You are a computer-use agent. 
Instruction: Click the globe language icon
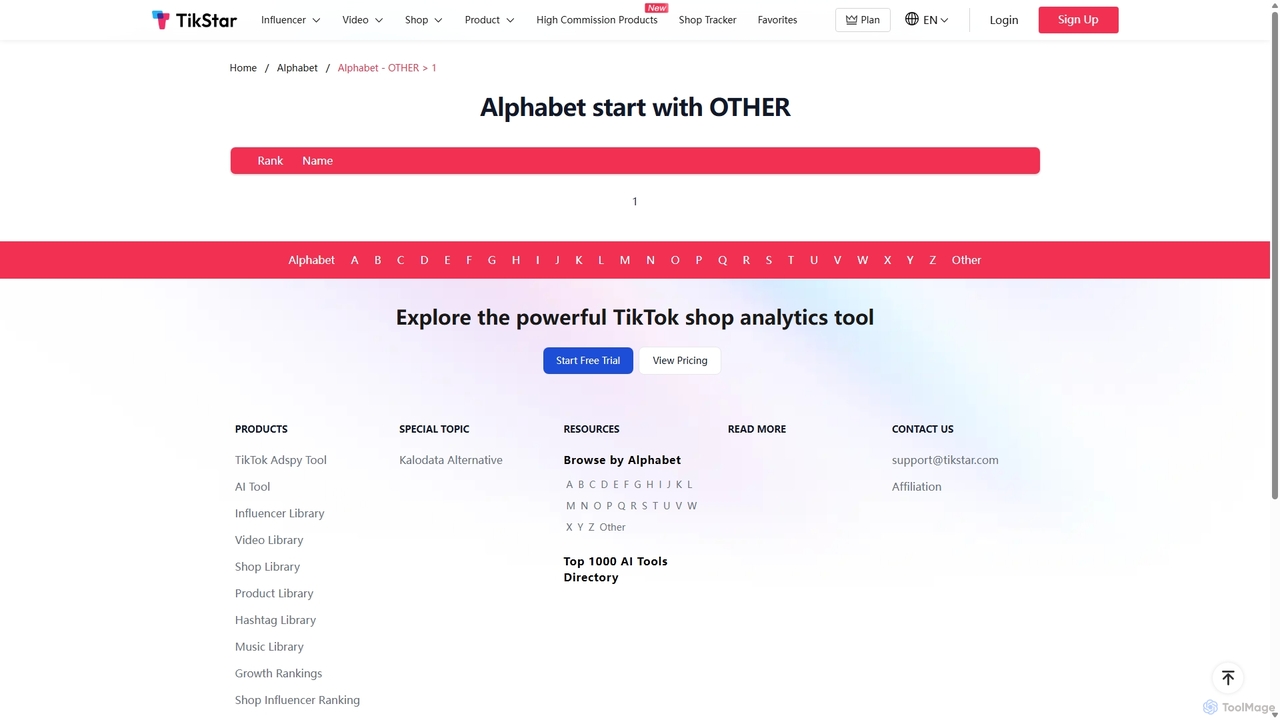point(912,19)
